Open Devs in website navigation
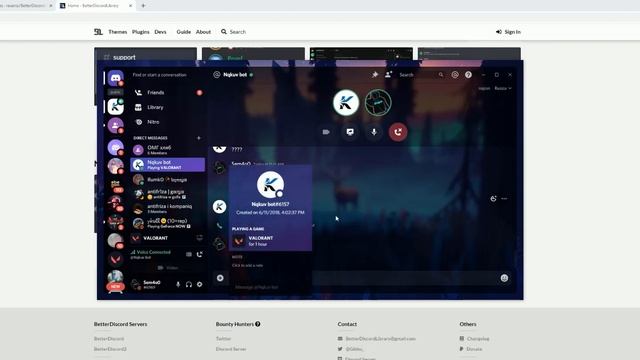 (160, 32)
